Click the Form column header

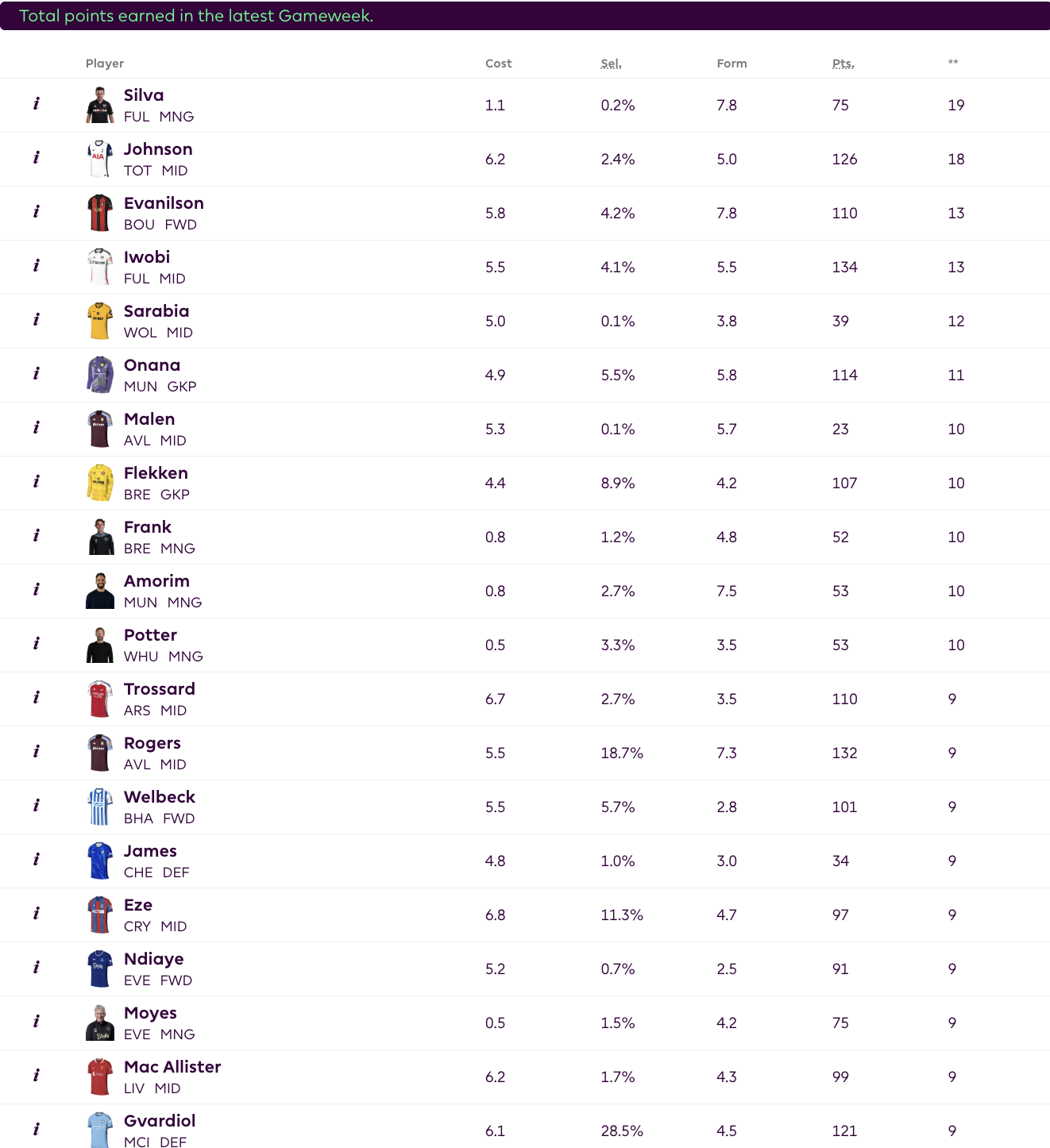(732, 64)
